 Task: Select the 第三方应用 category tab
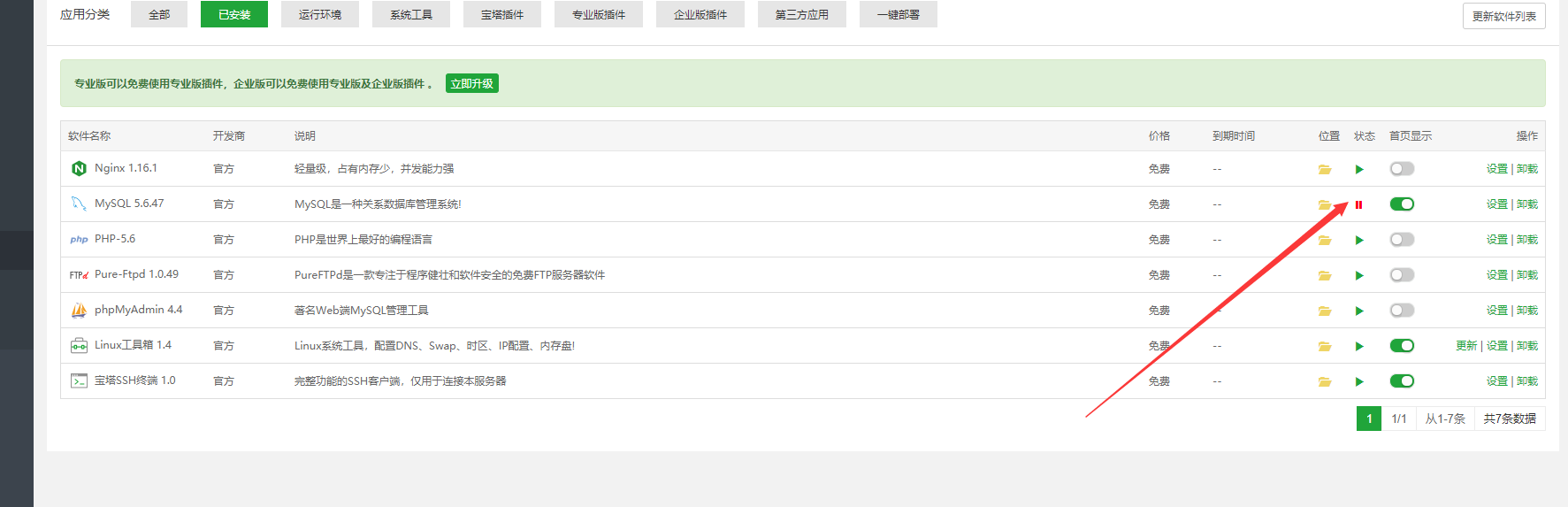pos(802,14)
